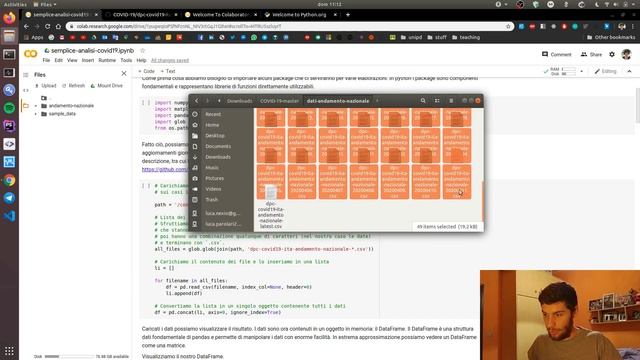640x360 pixels.
Task: Close the Colab Files side panel
Action: 124,73
